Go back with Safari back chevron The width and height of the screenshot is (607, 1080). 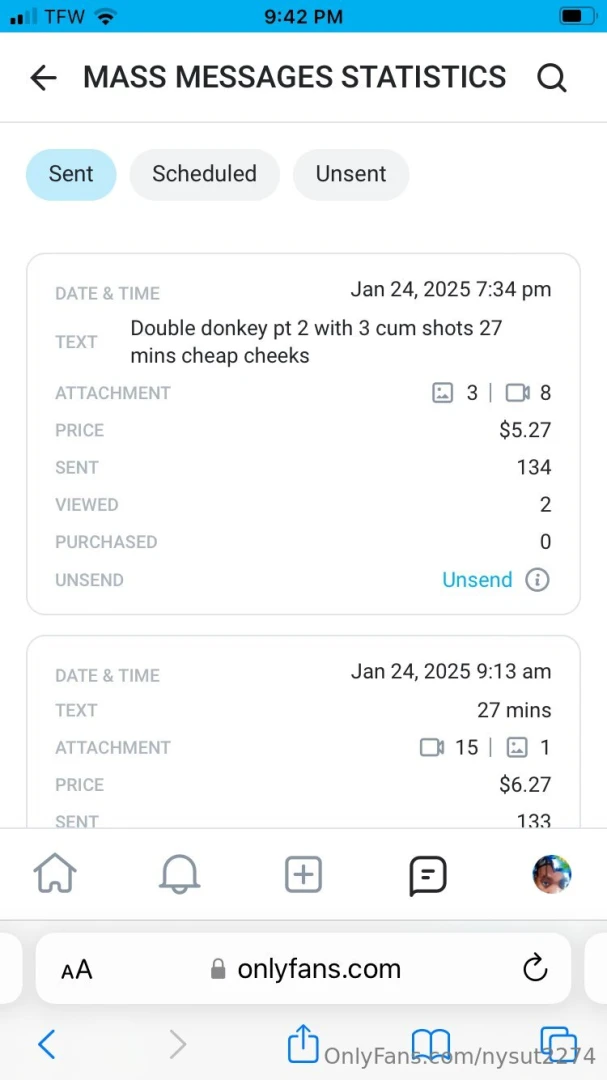tap(46, 1045)
